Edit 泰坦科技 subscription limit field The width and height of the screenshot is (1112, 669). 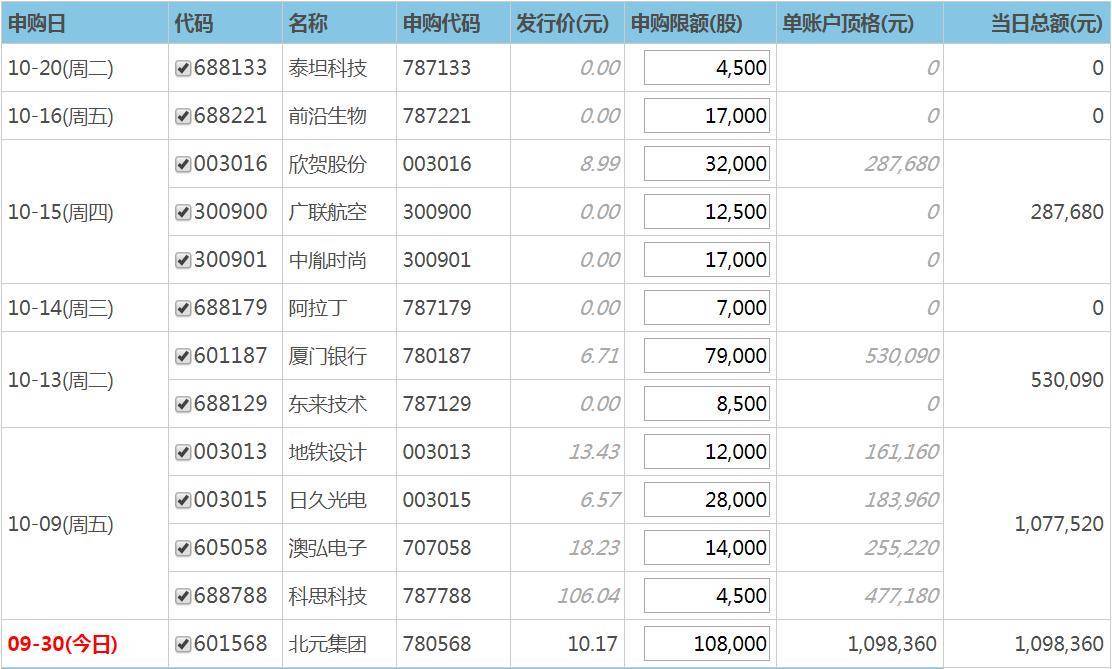707,67
